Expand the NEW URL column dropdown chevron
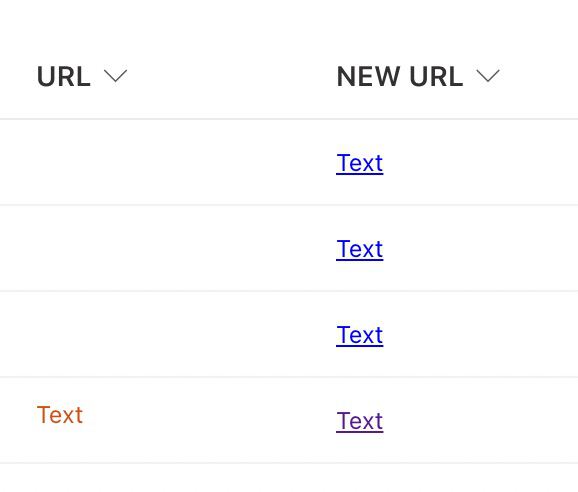Screen dimensions: 578x492 [x=488, y=76]
